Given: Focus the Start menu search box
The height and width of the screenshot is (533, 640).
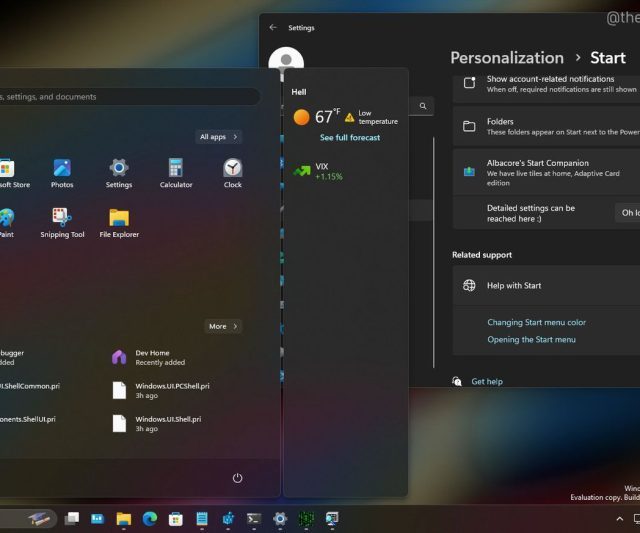Looking at the screenshot, I should tap(129, 97).
